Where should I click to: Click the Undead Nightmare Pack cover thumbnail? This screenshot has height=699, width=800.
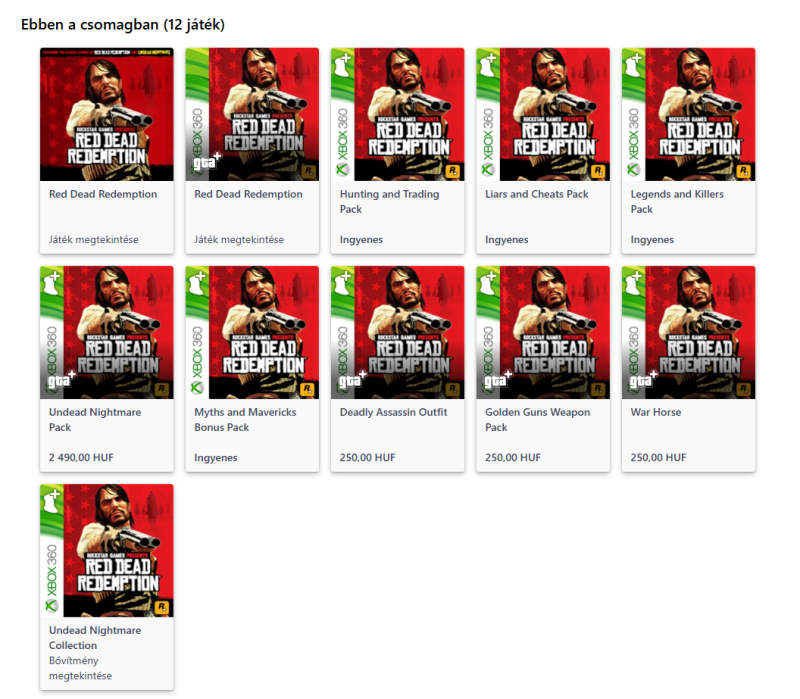point(107,332)
